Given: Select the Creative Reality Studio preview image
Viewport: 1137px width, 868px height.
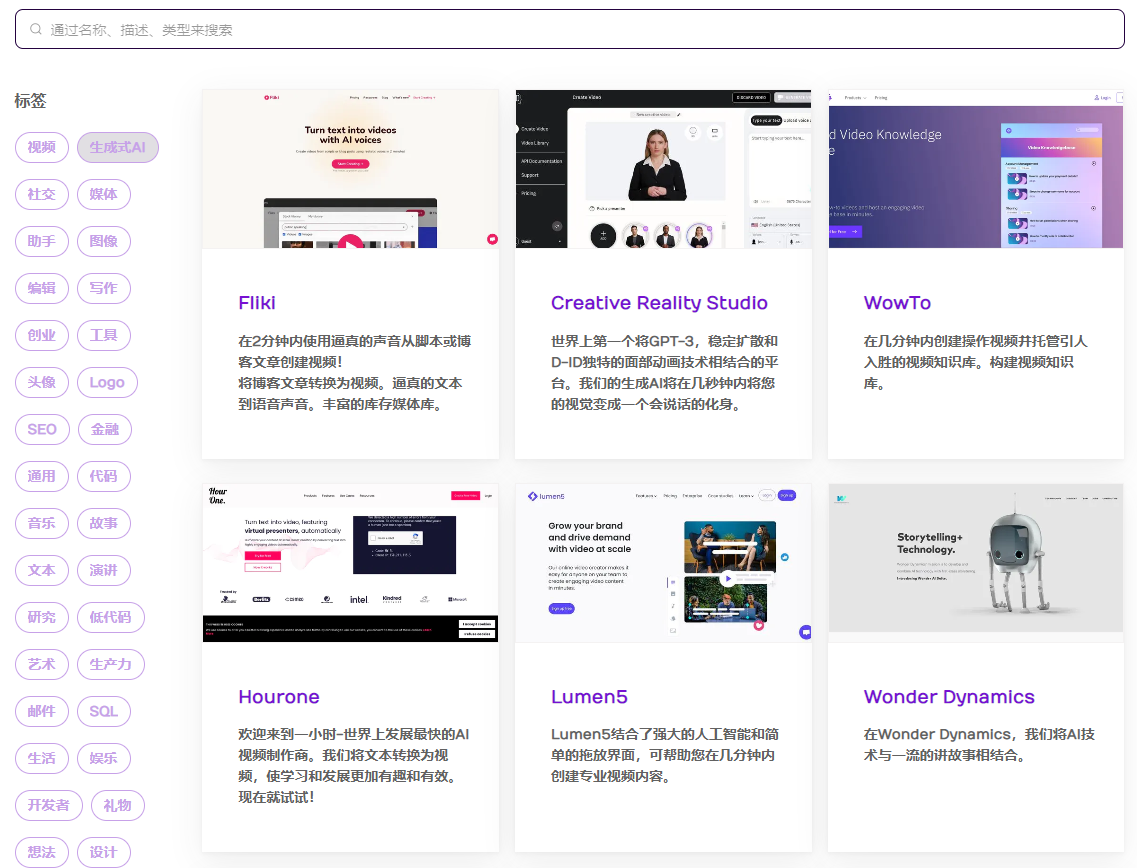Looking at the screenshot, I should click(663, 169).
